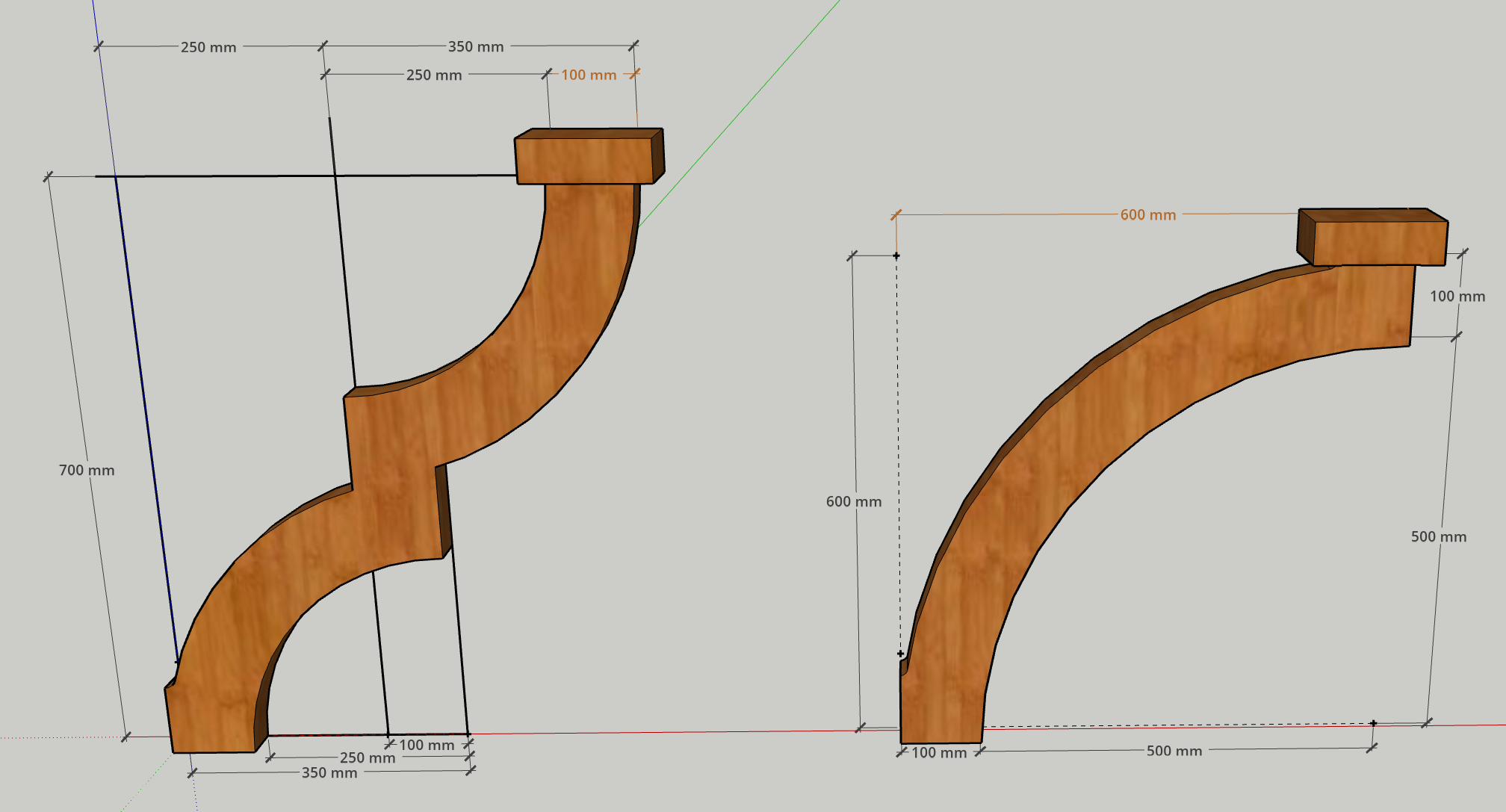Viewport: 1506px width, 812px height.
Task: Select the black 600 mm vertical dimension
Action: pyautogui.click(x=854, y=502)
